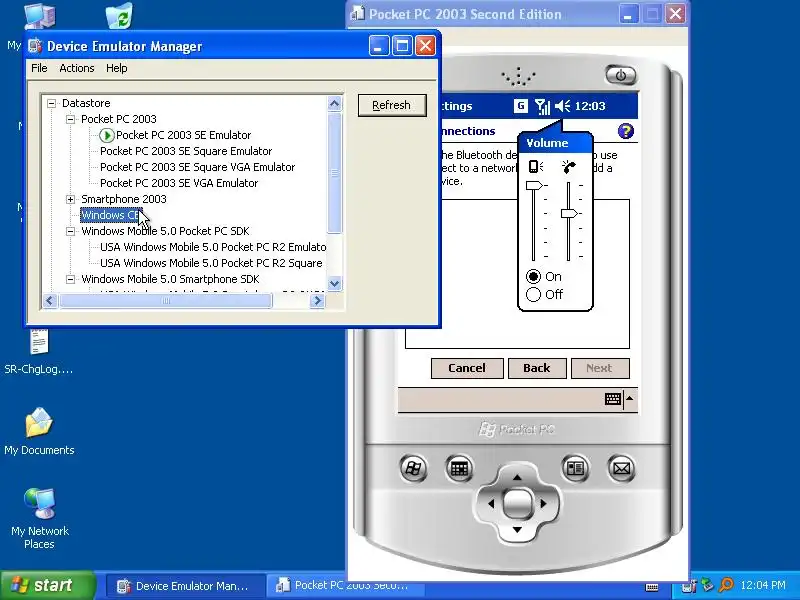Expand the Smartphone 2003 node
Viewport: 800px width, 600px height.
click(x=70, y=199)
